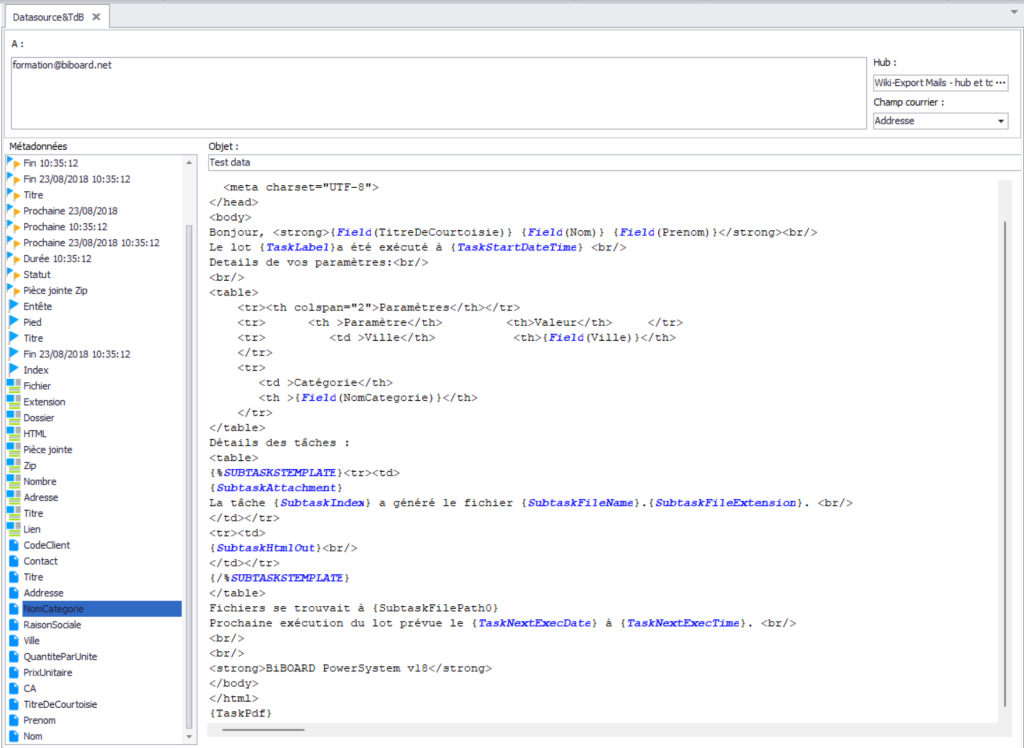
Task: Click 'BiBOARD PowerSystem v18' line in the editor
Action: (351, 668)
